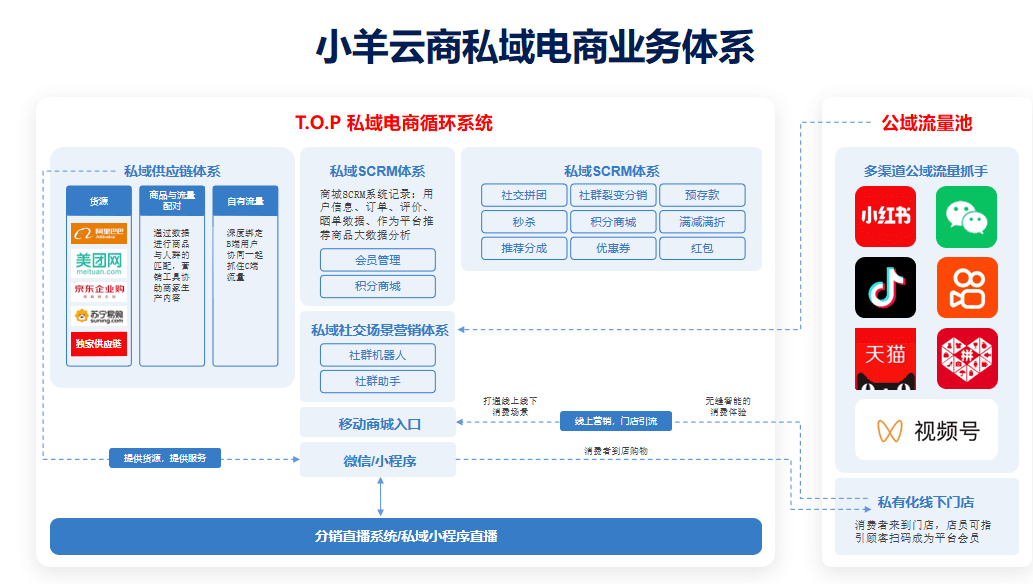Screen dimensions: 1033x584
Task: Select the 满减满折 box
Action: (702, 221)
